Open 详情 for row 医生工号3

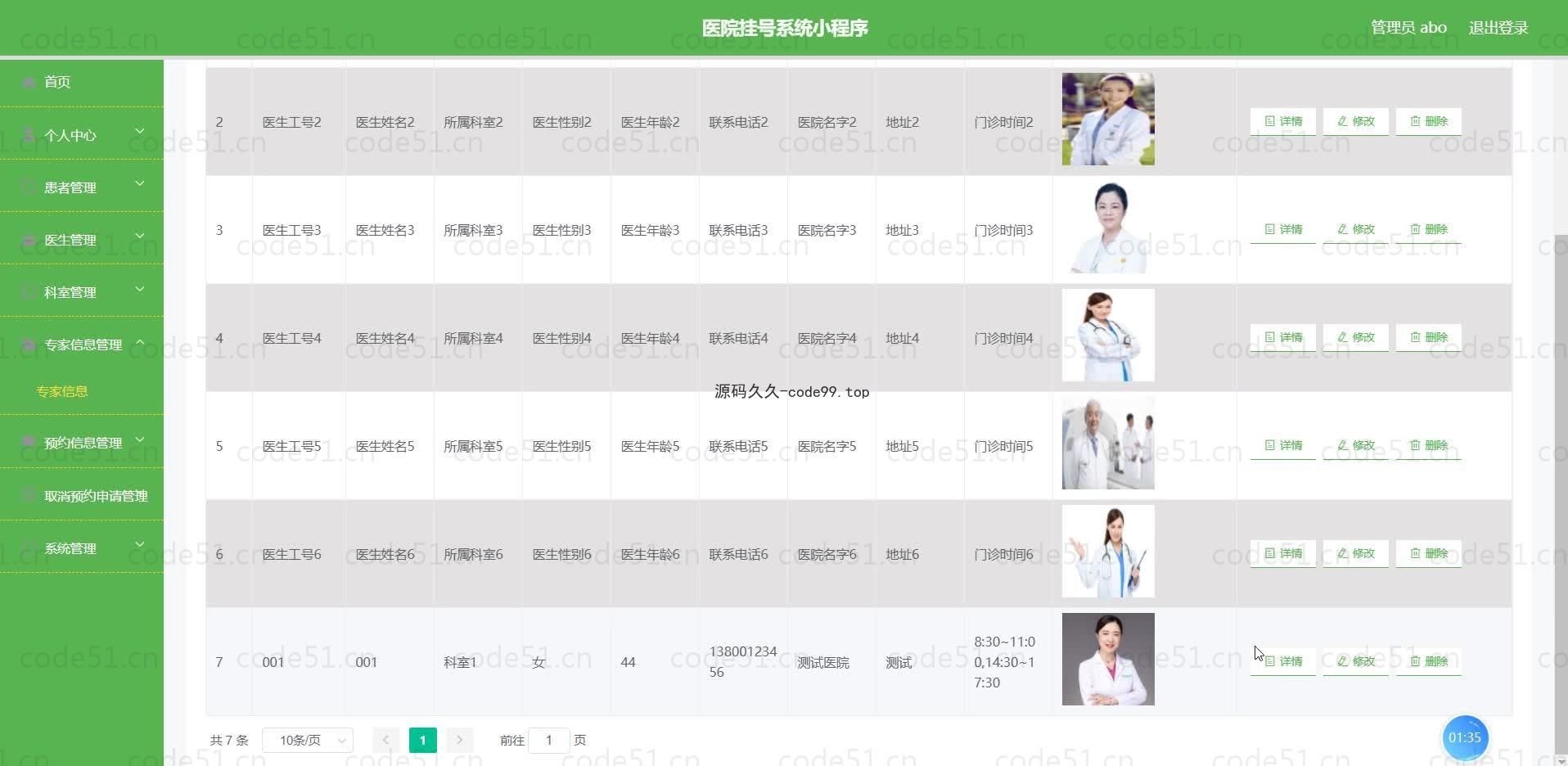coord(1282,229)
